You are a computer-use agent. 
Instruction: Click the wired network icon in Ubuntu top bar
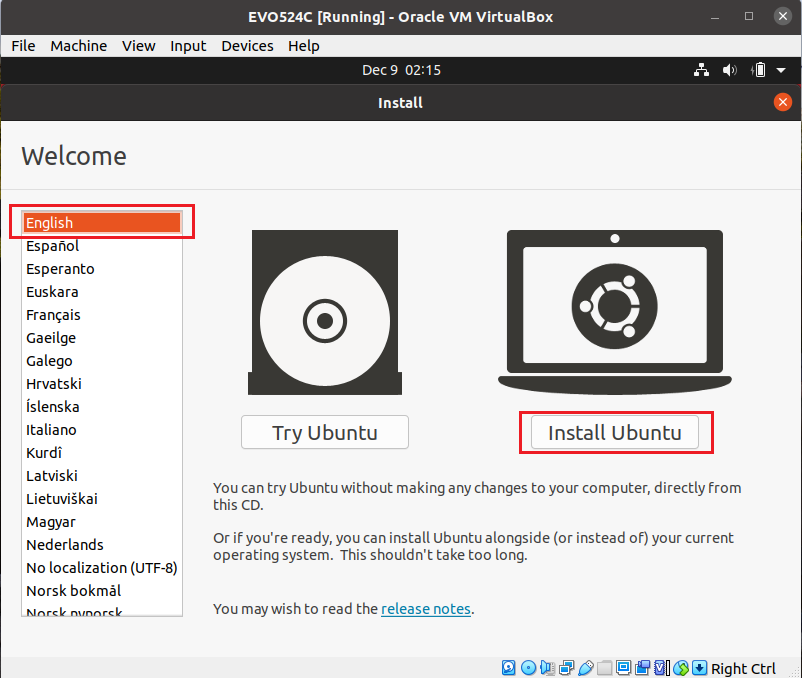[701, 70]
